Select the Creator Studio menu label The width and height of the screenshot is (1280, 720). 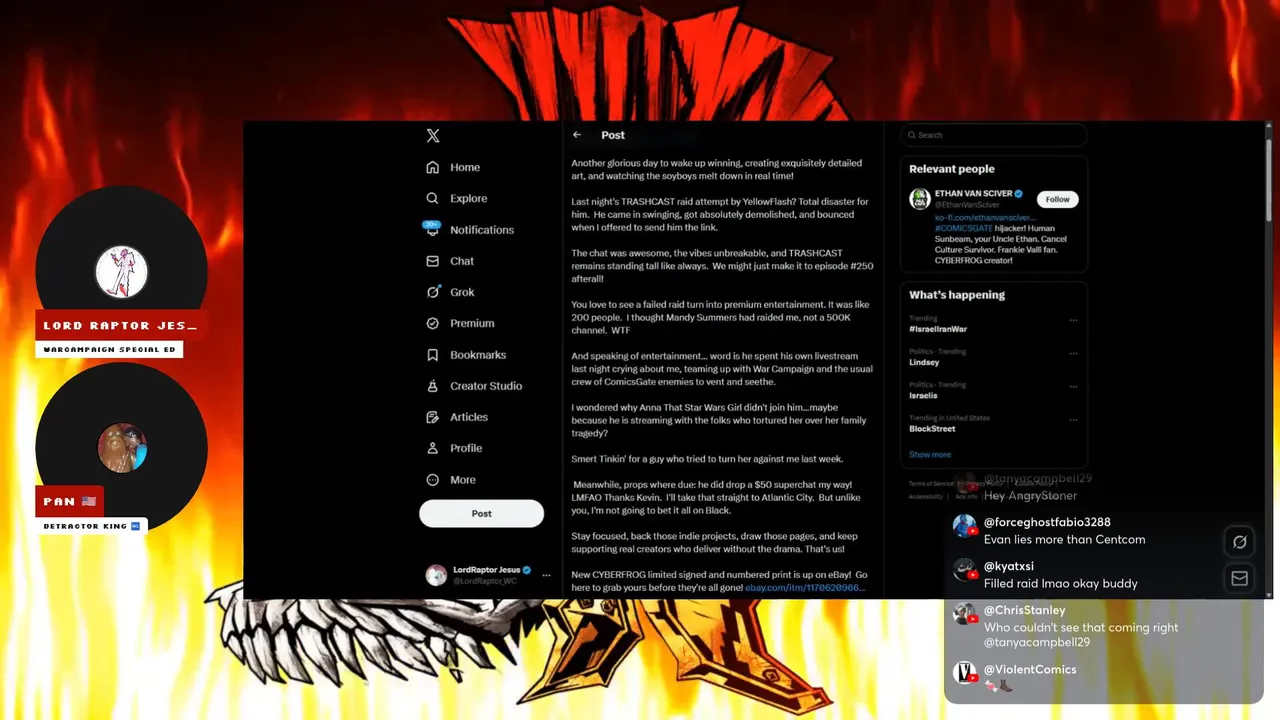[x=486, y=386]
